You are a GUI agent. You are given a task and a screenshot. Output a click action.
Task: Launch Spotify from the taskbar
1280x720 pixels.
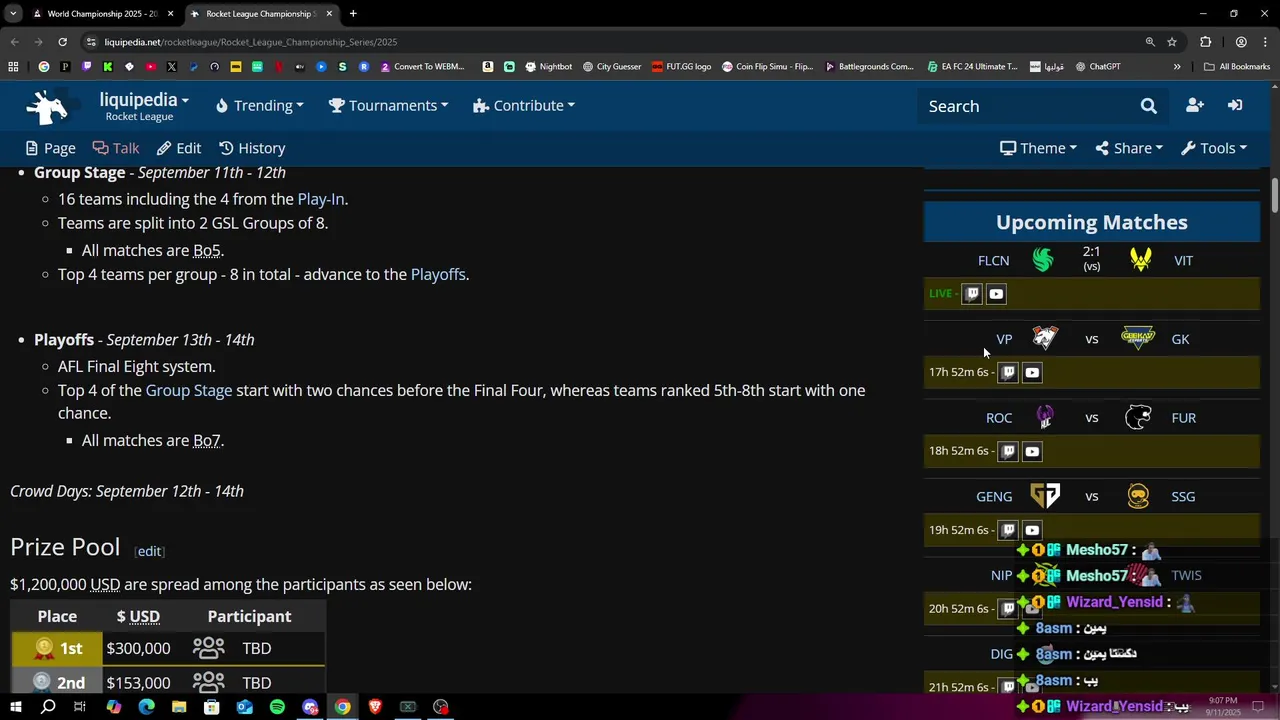277,707
